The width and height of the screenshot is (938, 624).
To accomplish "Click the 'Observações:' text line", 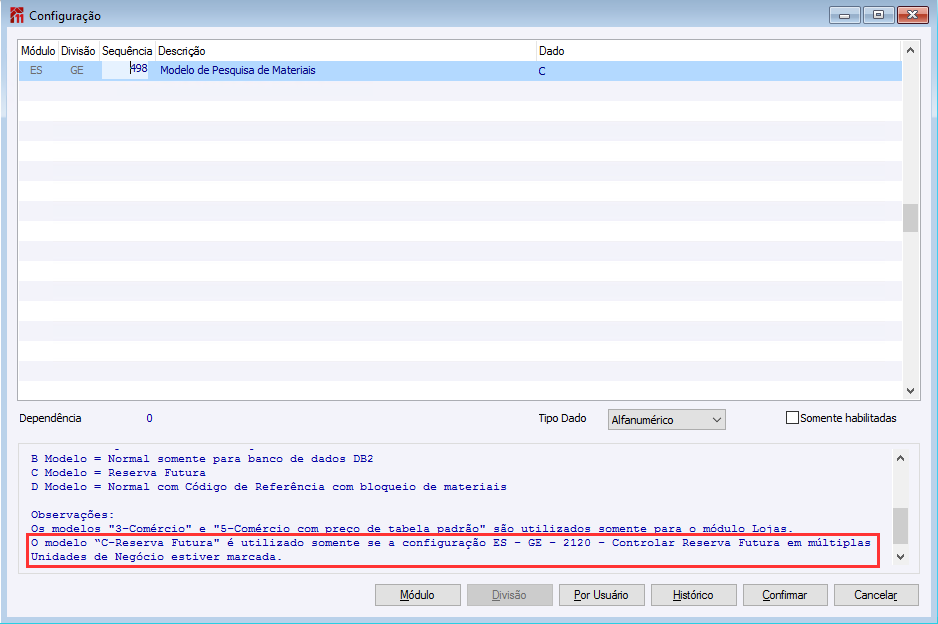I will 72,515.
